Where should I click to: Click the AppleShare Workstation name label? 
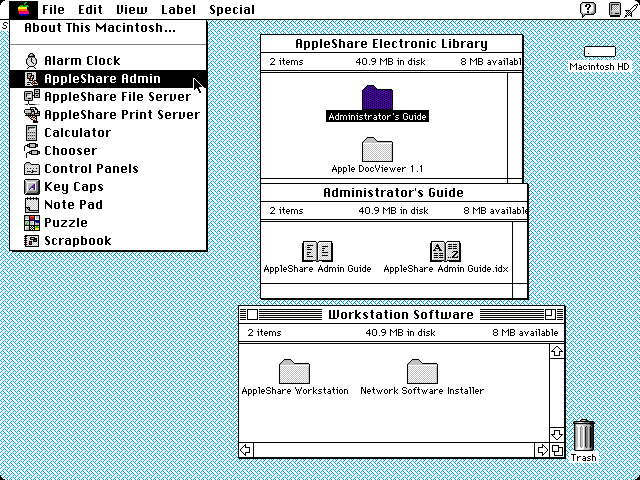click(x=295, y=391)
